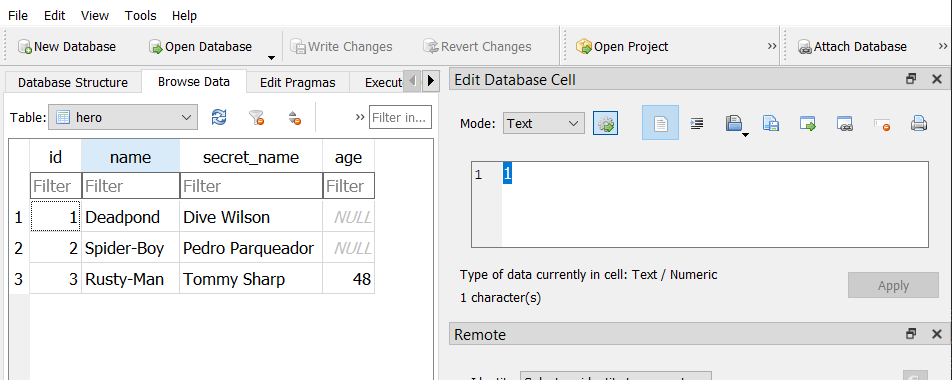Image resolution: width=952 pixels, height=380 pixels.
Task: Set cell value to NULL icon
Action: tap(882, 124)
